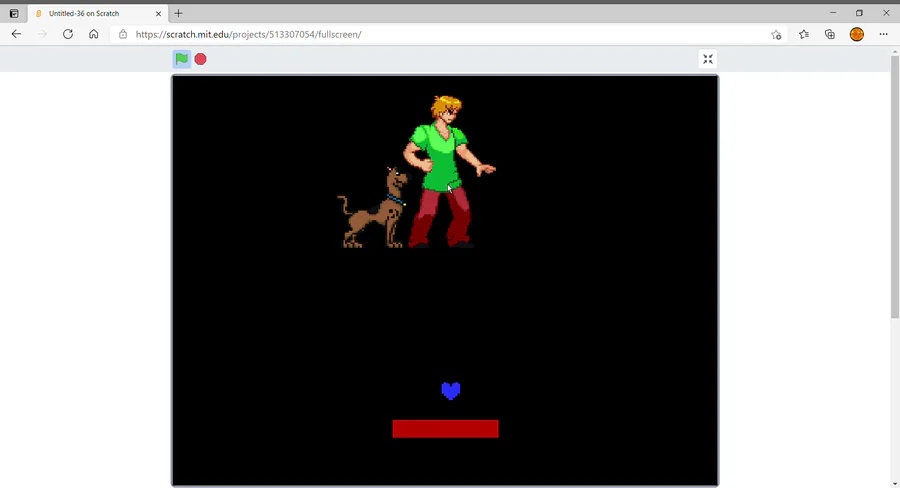Click the page vertical scrollbar thumb
This screenshot has width=900, height=488.
coord(895,187)
